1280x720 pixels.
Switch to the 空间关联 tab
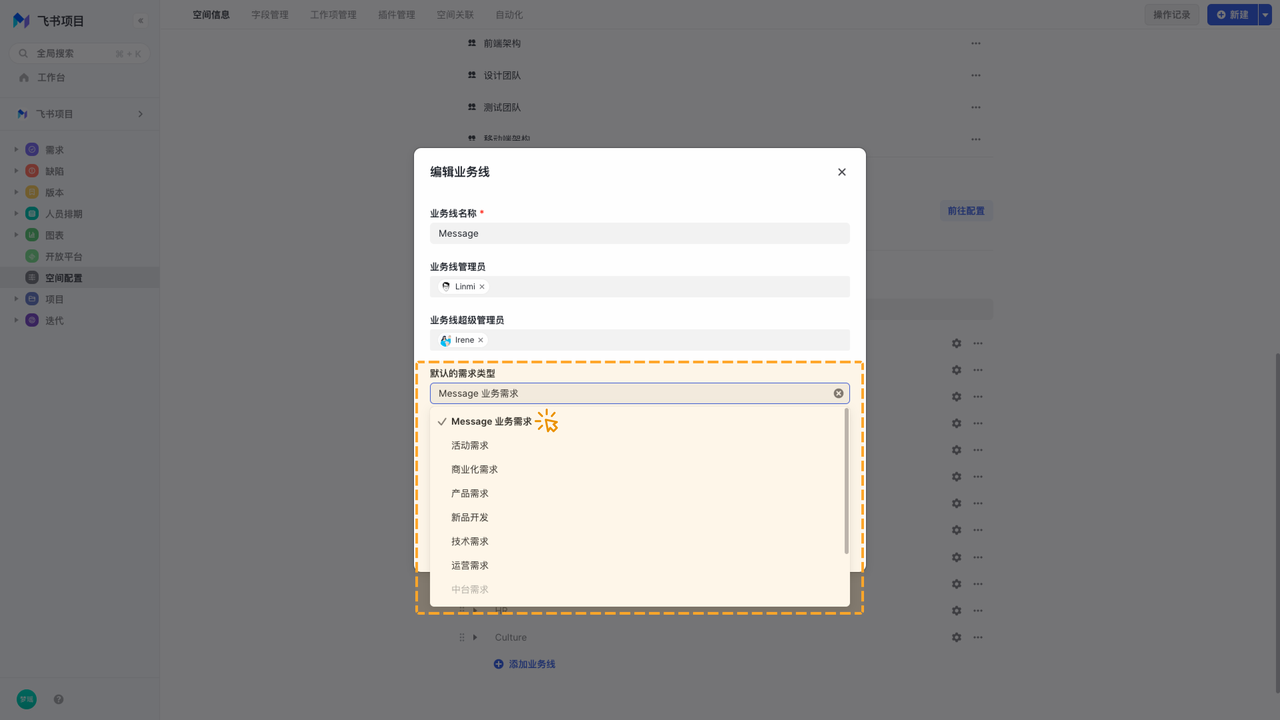point(455,15)
